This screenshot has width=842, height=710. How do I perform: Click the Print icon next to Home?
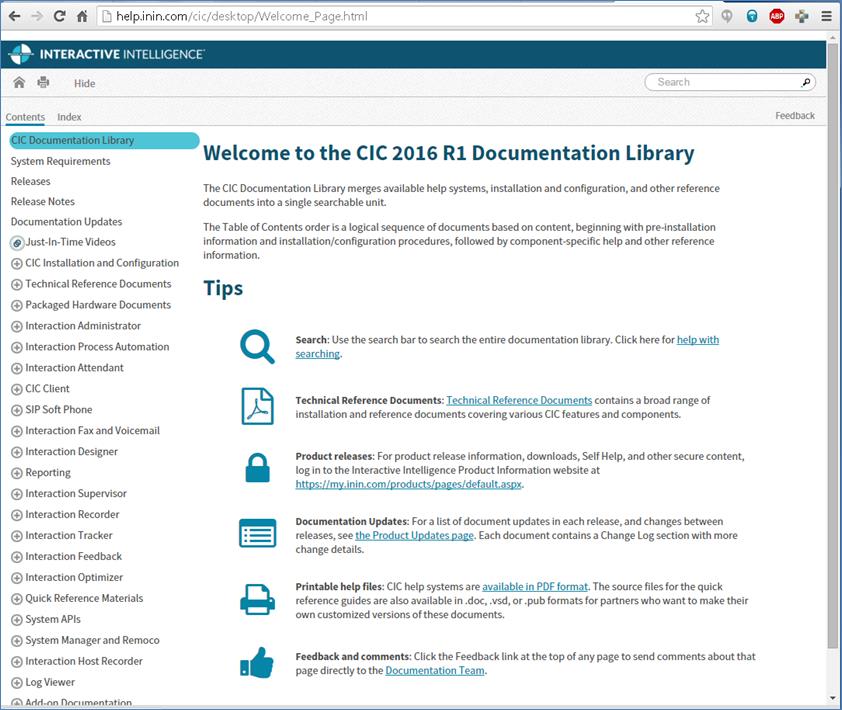coord(43,83)
